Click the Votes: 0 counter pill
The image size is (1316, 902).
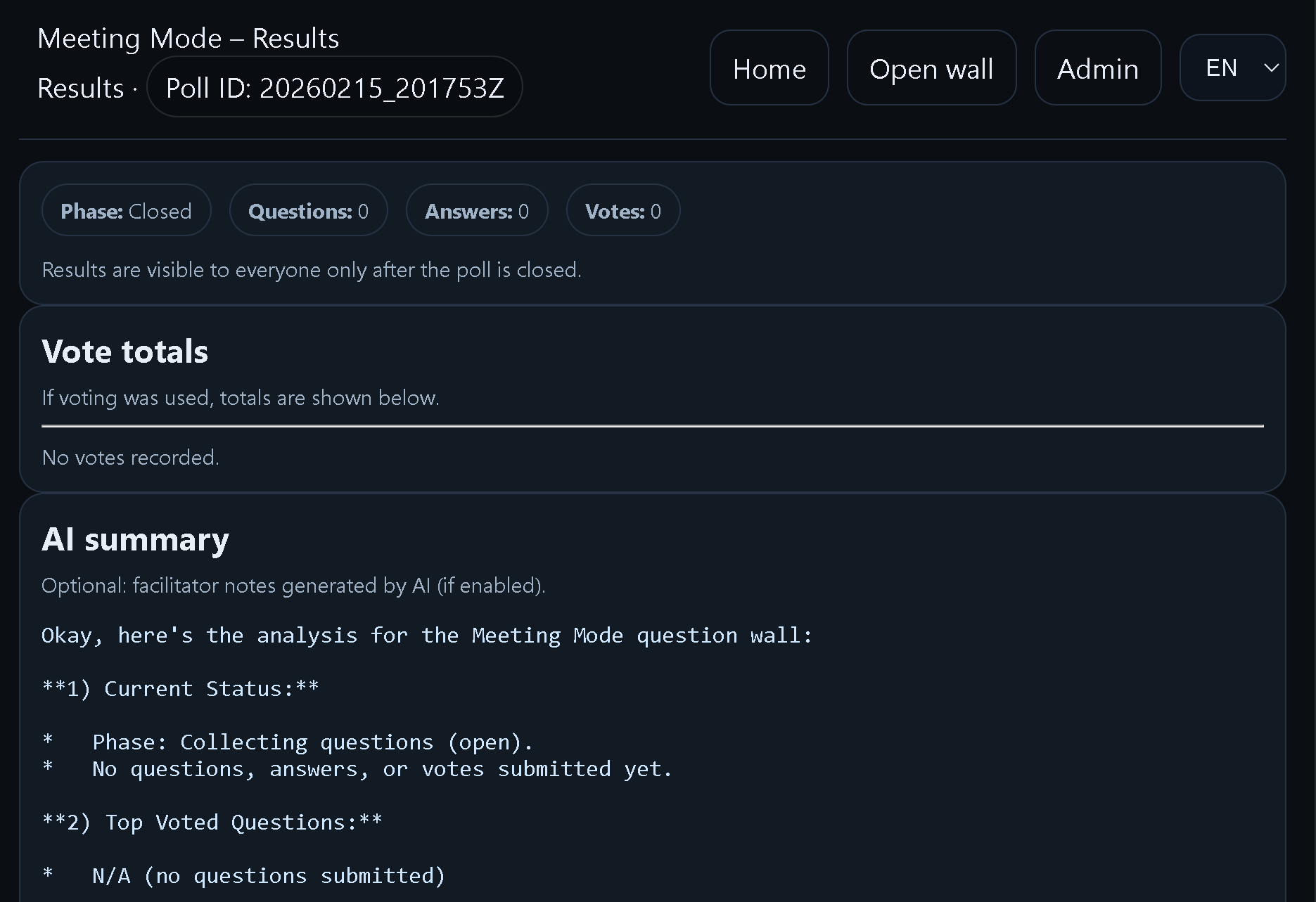pyautogui.click(x=622, y=211)
